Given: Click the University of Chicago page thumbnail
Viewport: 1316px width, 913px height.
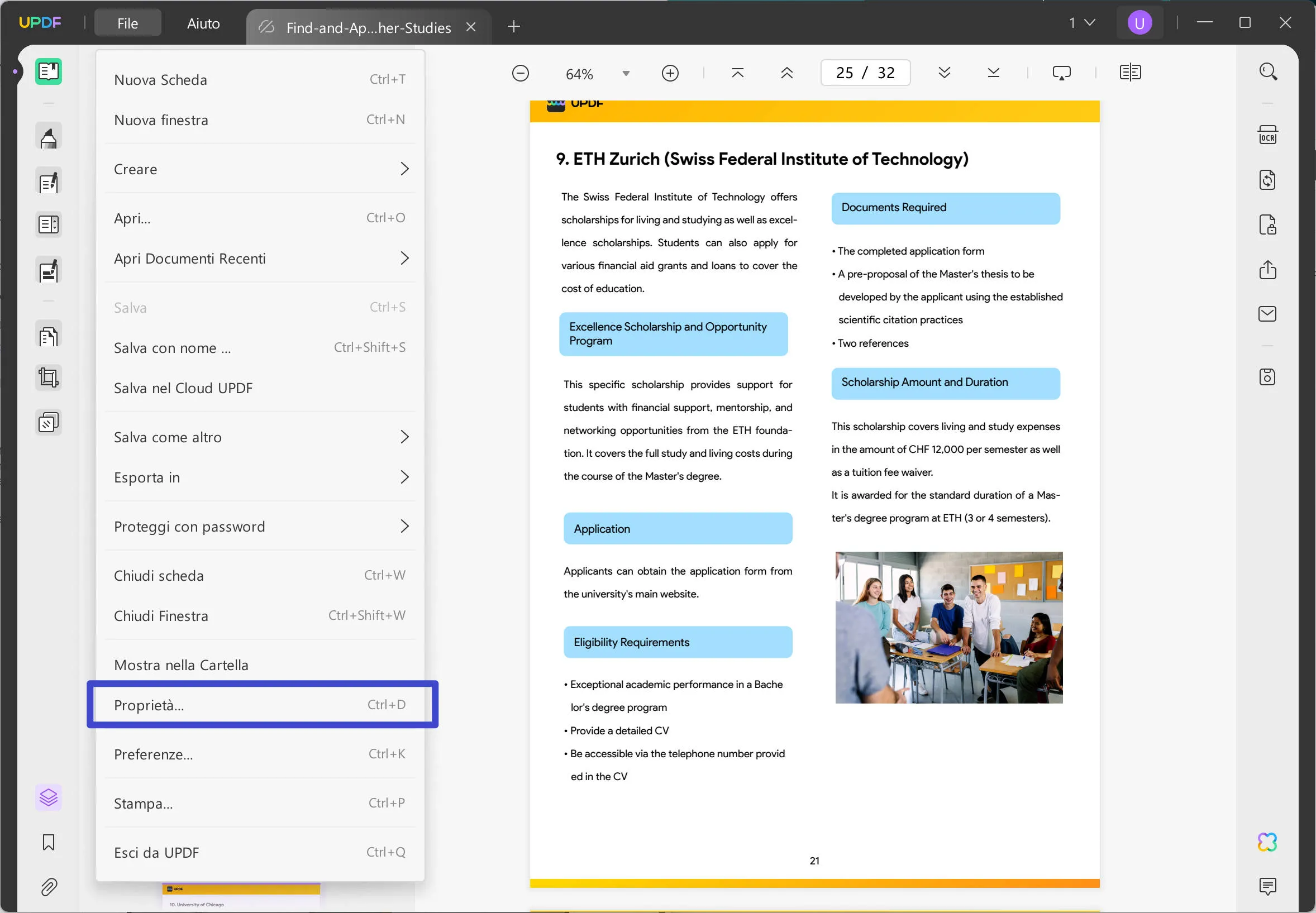Looking at the screenshot, I should (241, 897).
